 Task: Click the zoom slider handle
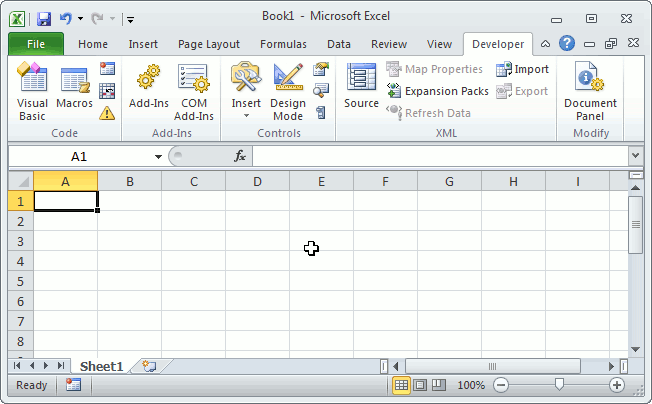559,385
